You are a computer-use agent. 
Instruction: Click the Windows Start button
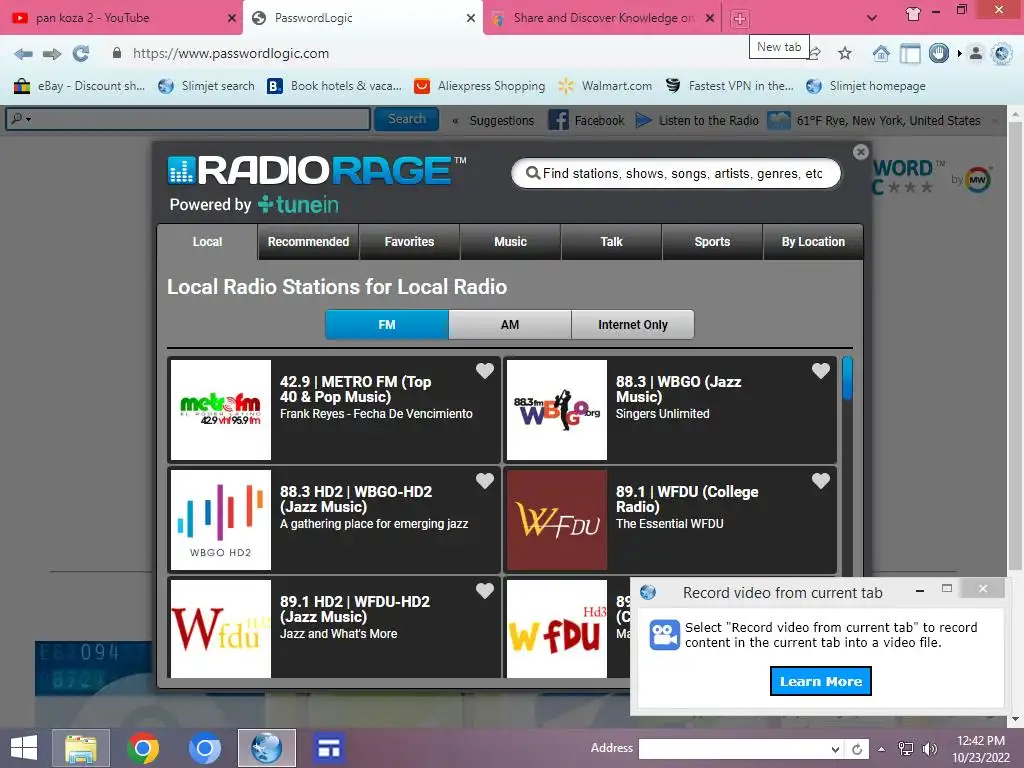pos(24,748)
